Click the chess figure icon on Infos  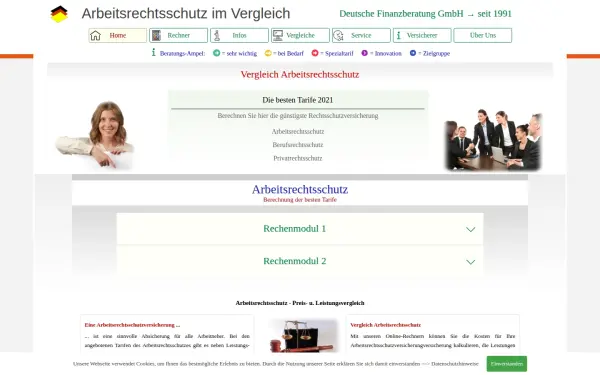click(217, 36)
